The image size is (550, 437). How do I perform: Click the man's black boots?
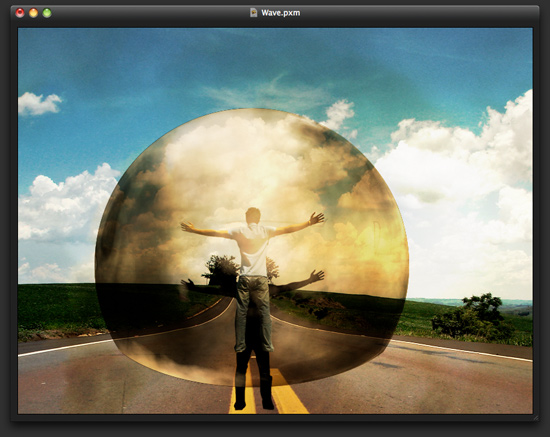(254, 381)
